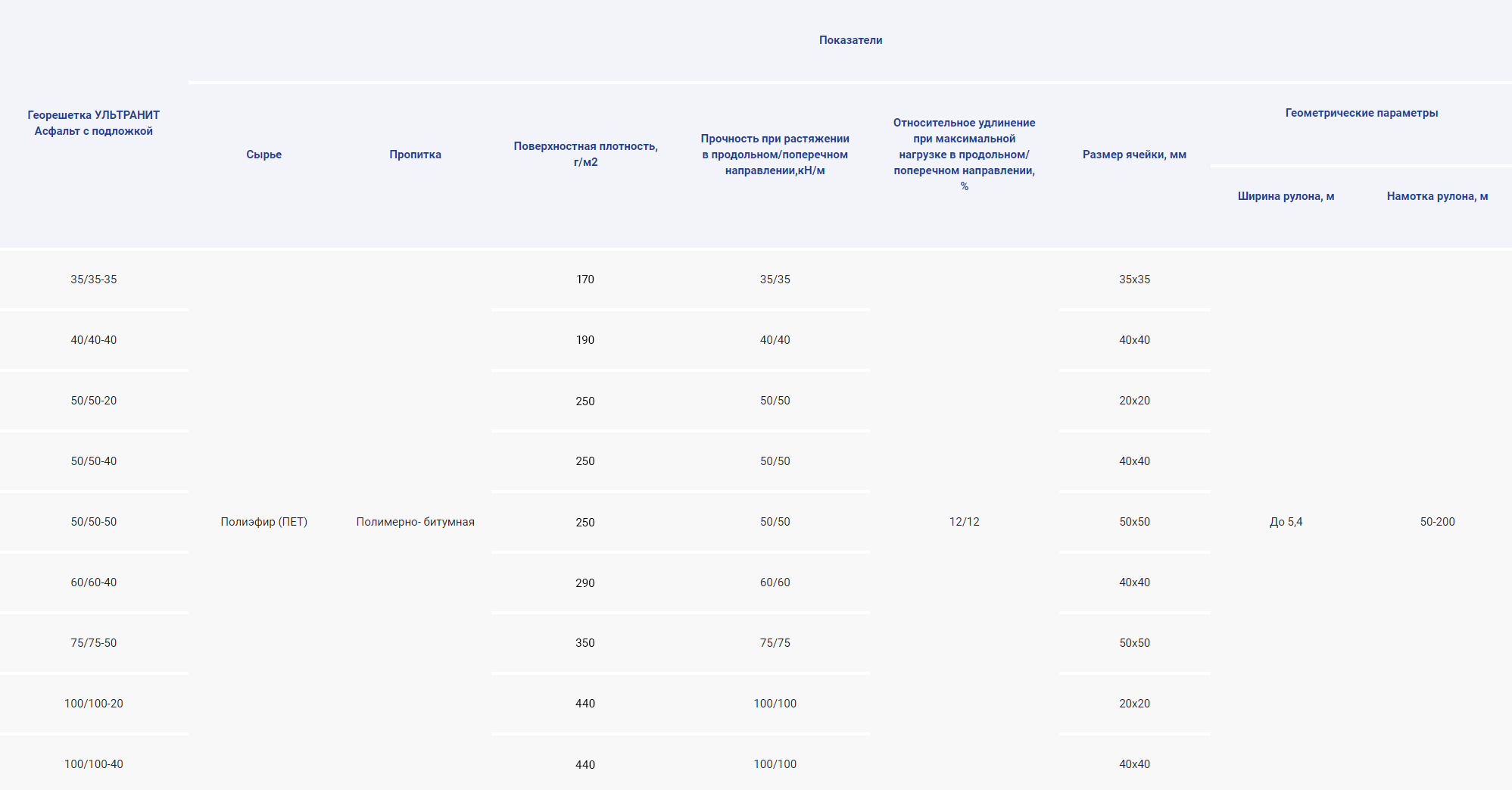Select the Геометрические параметры header

click(x=1361, y=113)
